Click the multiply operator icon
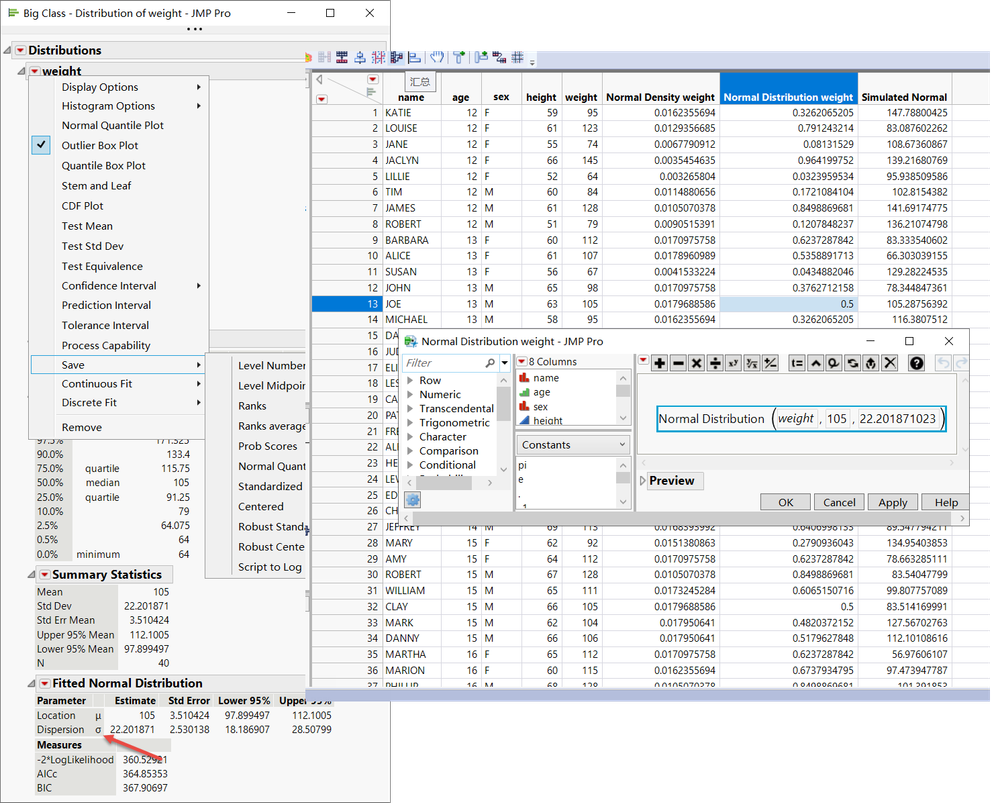Image resolution: width=998 pixels, height=803 pixels. (697, 363)
